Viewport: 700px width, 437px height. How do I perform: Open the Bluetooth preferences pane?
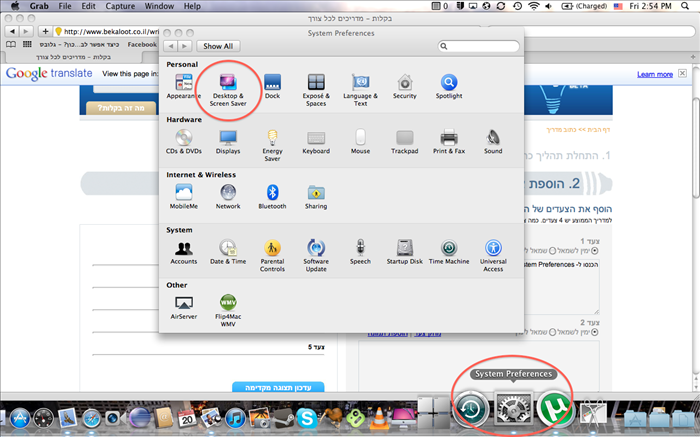(x=272, y=196)
